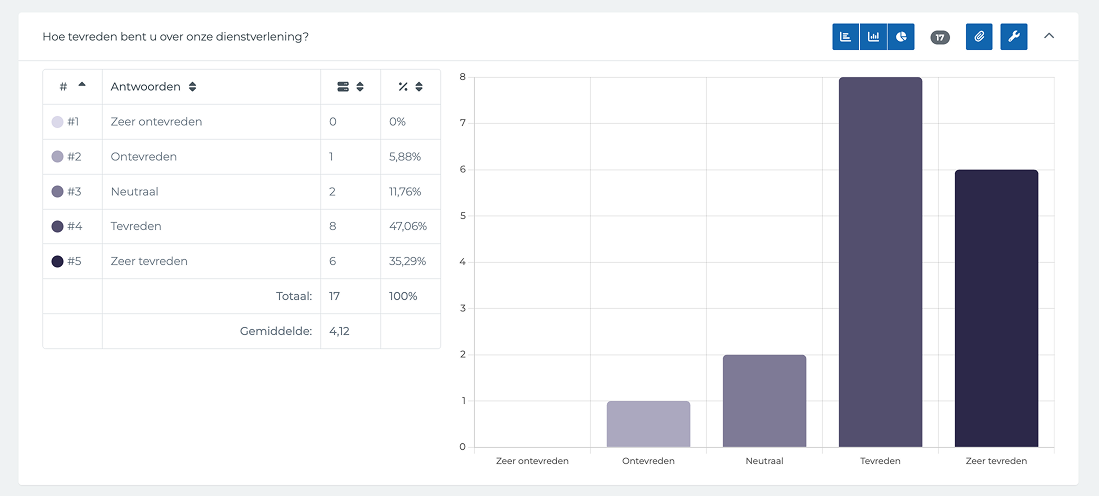Switch to vertical bar chart view

coord(874,37)
